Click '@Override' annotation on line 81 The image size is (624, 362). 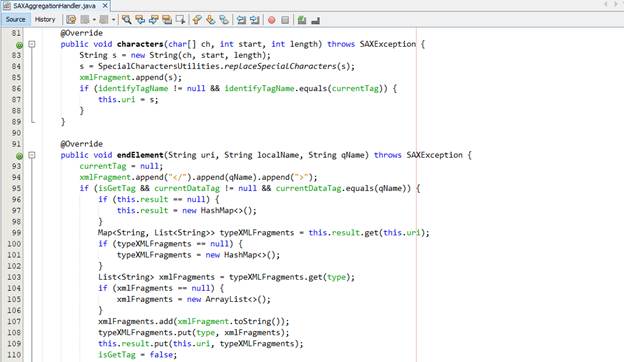[82, 33]
